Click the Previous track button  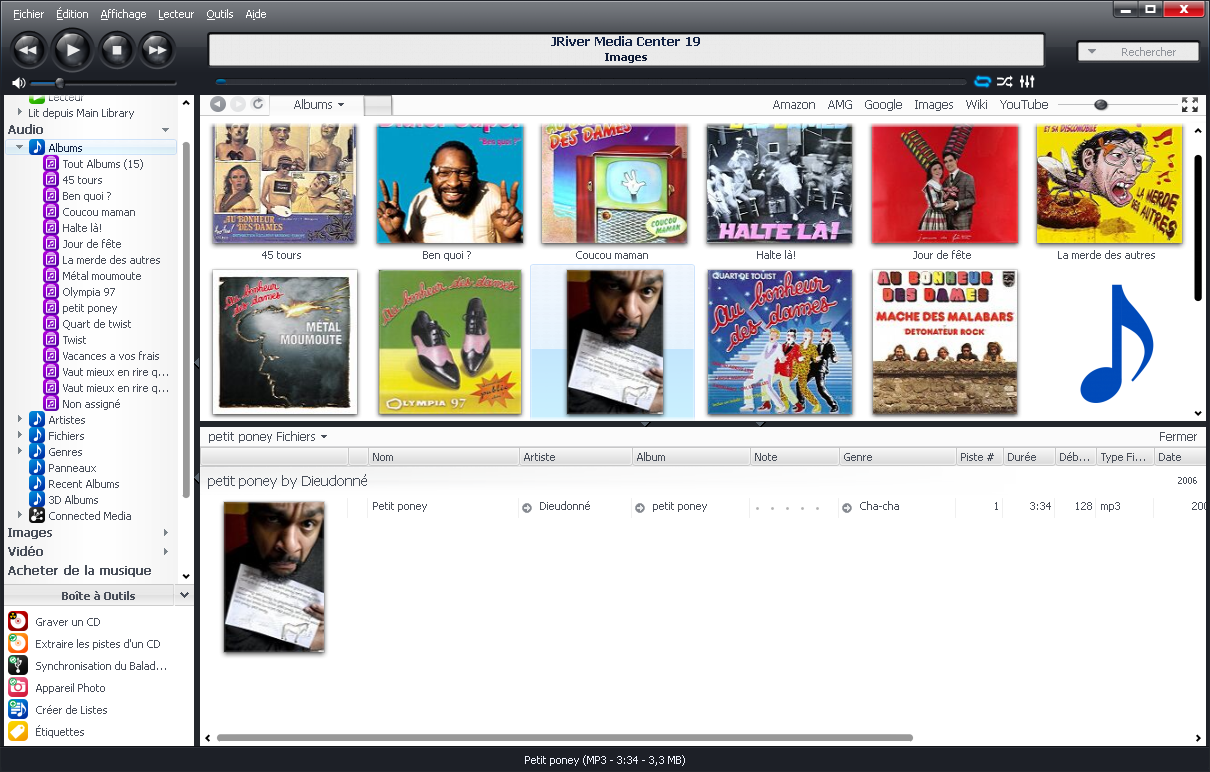[29, 49]
